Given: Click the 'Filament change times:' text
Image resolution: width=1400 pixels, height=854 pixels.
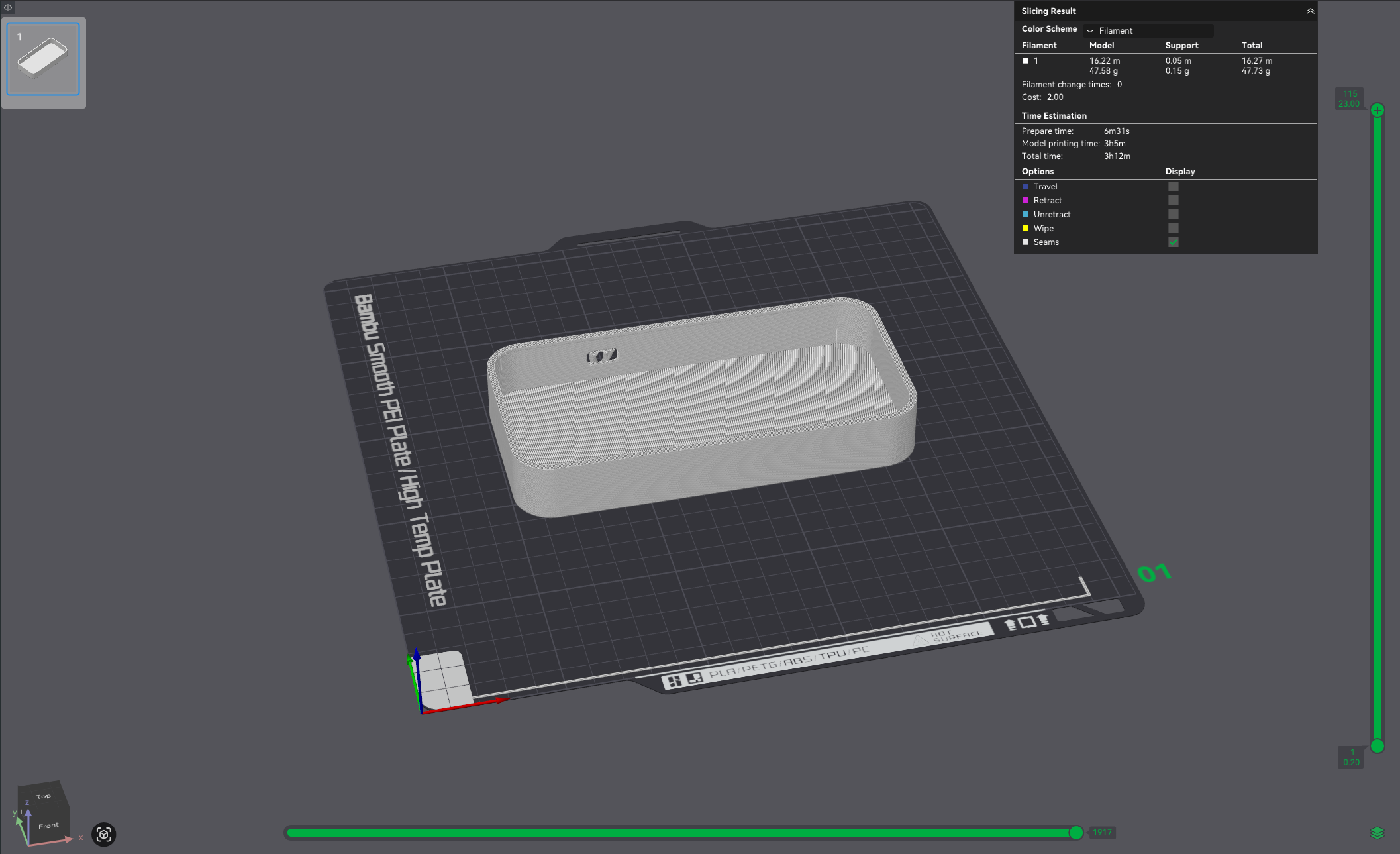Looking at the screenshot, I should tap(1066, 85).
